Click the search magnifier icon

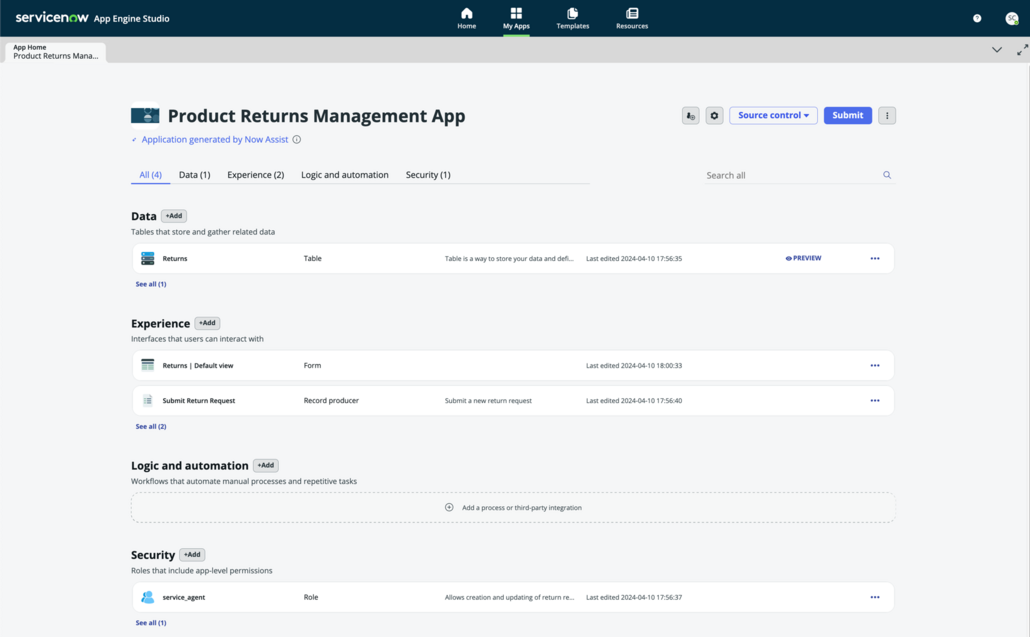(887, 175)
